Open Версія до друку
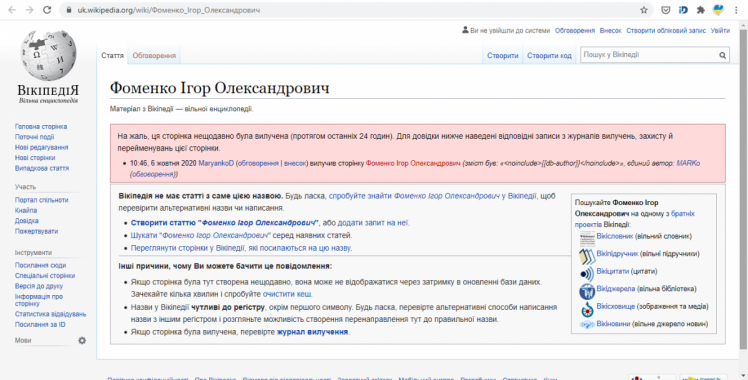The image size is (748, 380). click(39, 286)
